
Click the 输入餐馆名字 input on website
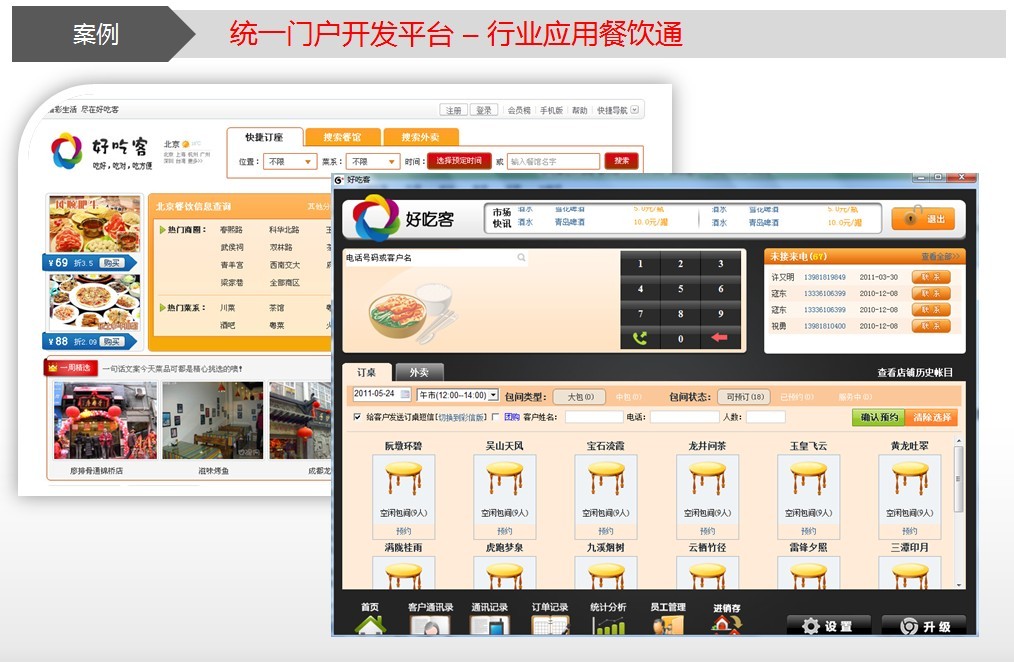[554, 161]
